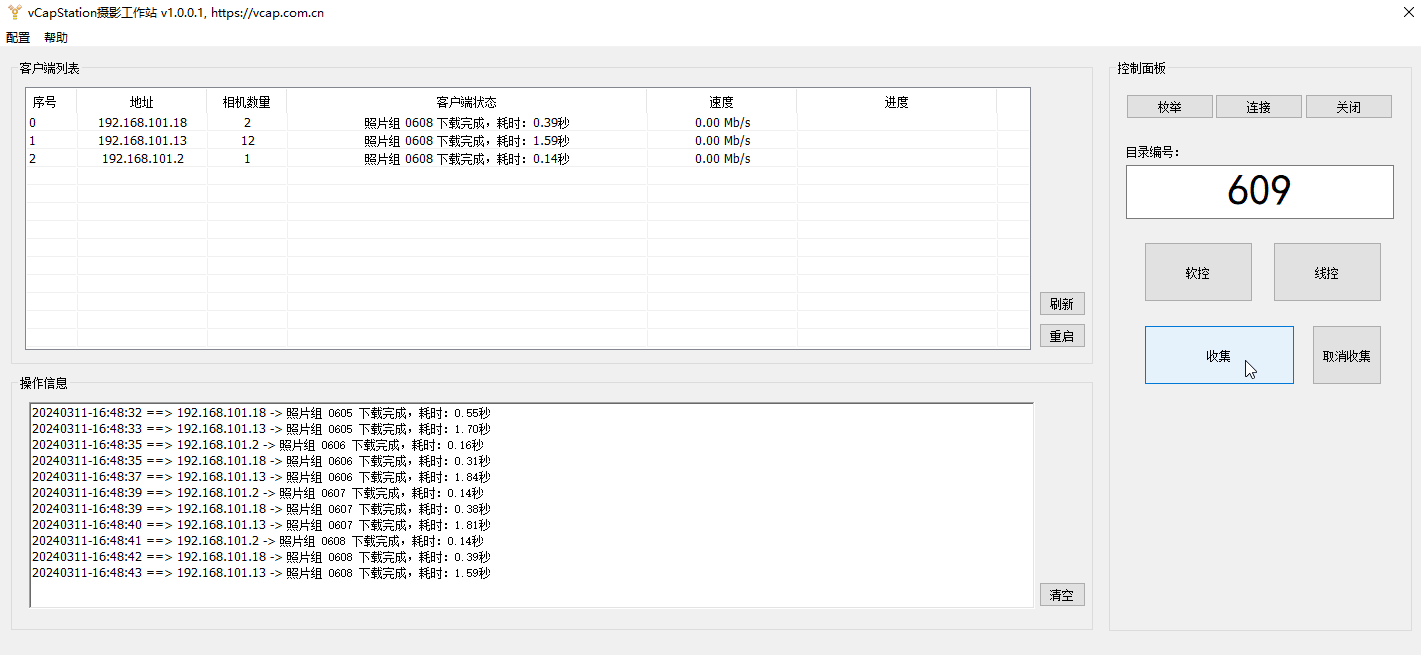
Task: Click the 速度 column header
Action: [x=721, y=102]
